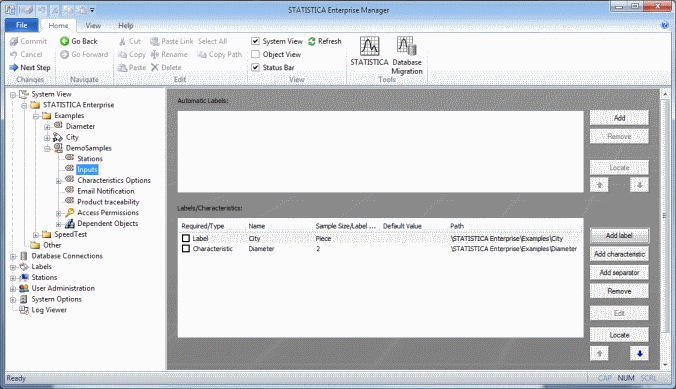676x389 pixels.
Task: Select the Inputs tree item
Action: pos(87,169)
